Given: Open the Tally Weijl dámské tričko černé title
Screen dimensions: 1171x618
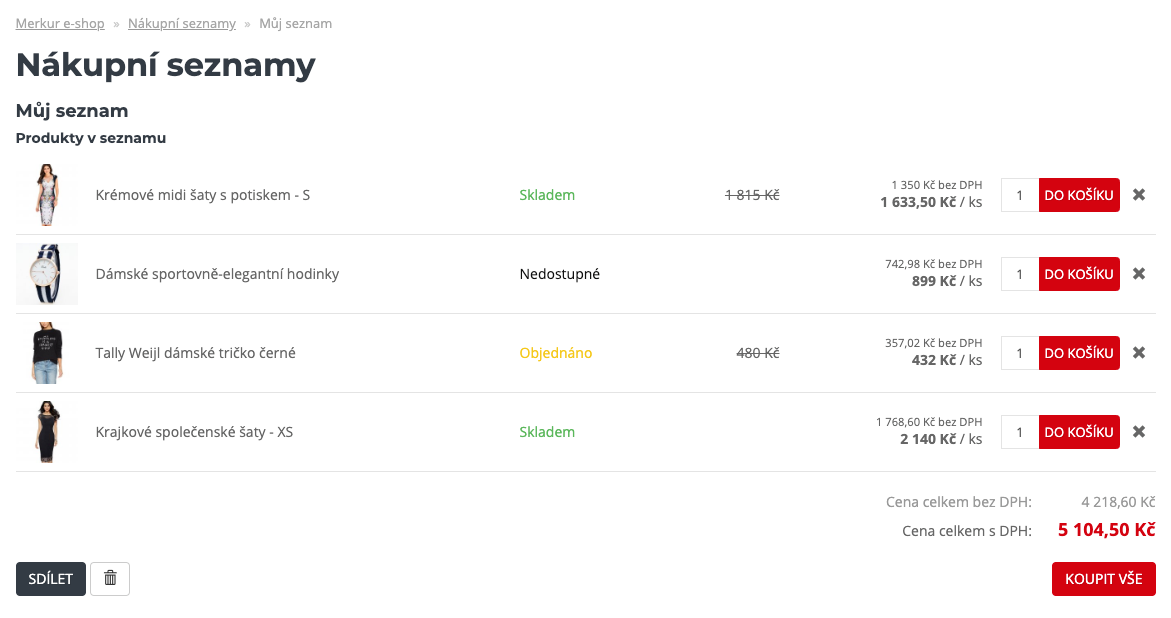Looking at the screenshot, I should pos(196,353).
